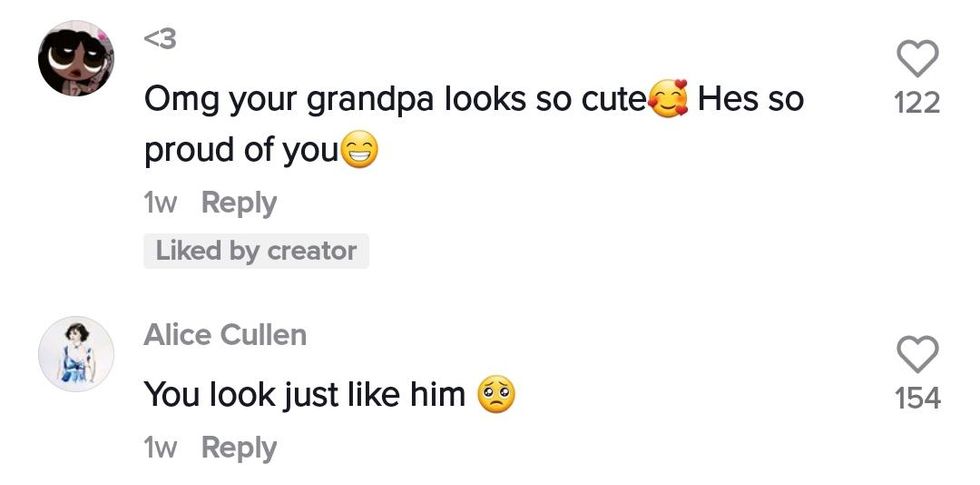Open Alice Cullen's profile avatar
Screen dimensions: 980x485
click(77, 354)
